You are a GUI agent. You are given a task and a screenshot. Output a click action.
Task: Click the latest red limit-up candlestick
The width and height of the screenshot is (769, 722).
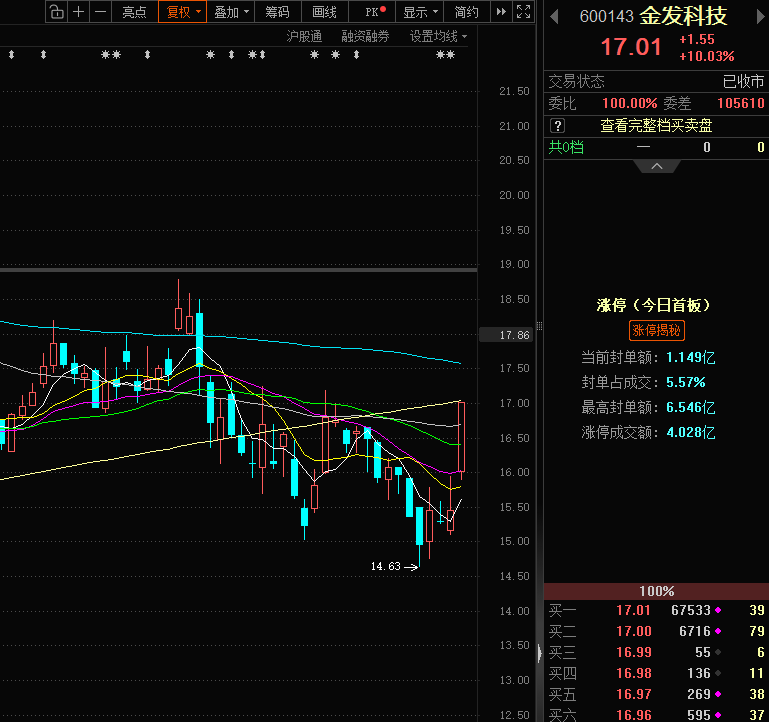pos(461,437)
